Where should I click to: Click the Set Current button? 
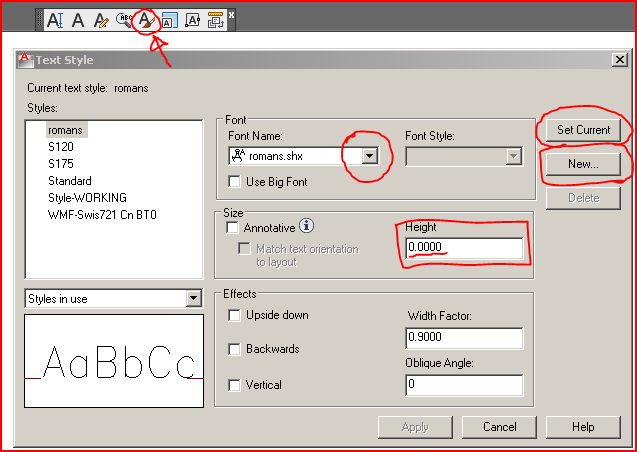pyautogui.click(x=583, y=130)
